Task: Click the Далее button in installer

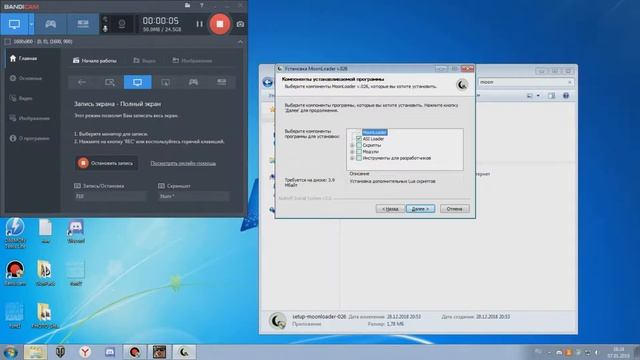Action: [x=420, y=209]
